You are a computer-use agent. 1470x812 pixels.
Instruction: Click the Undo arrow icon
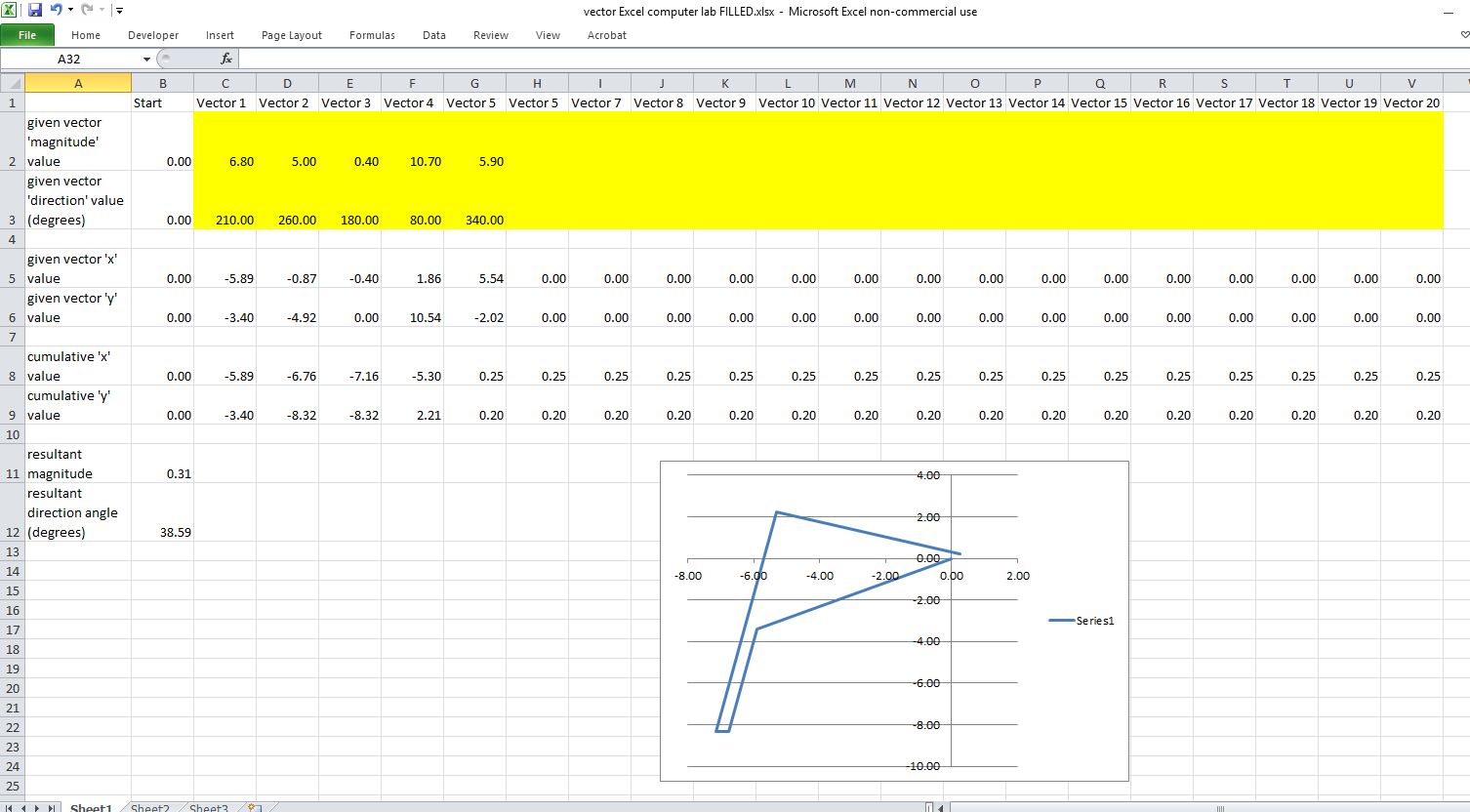[56, 10]
